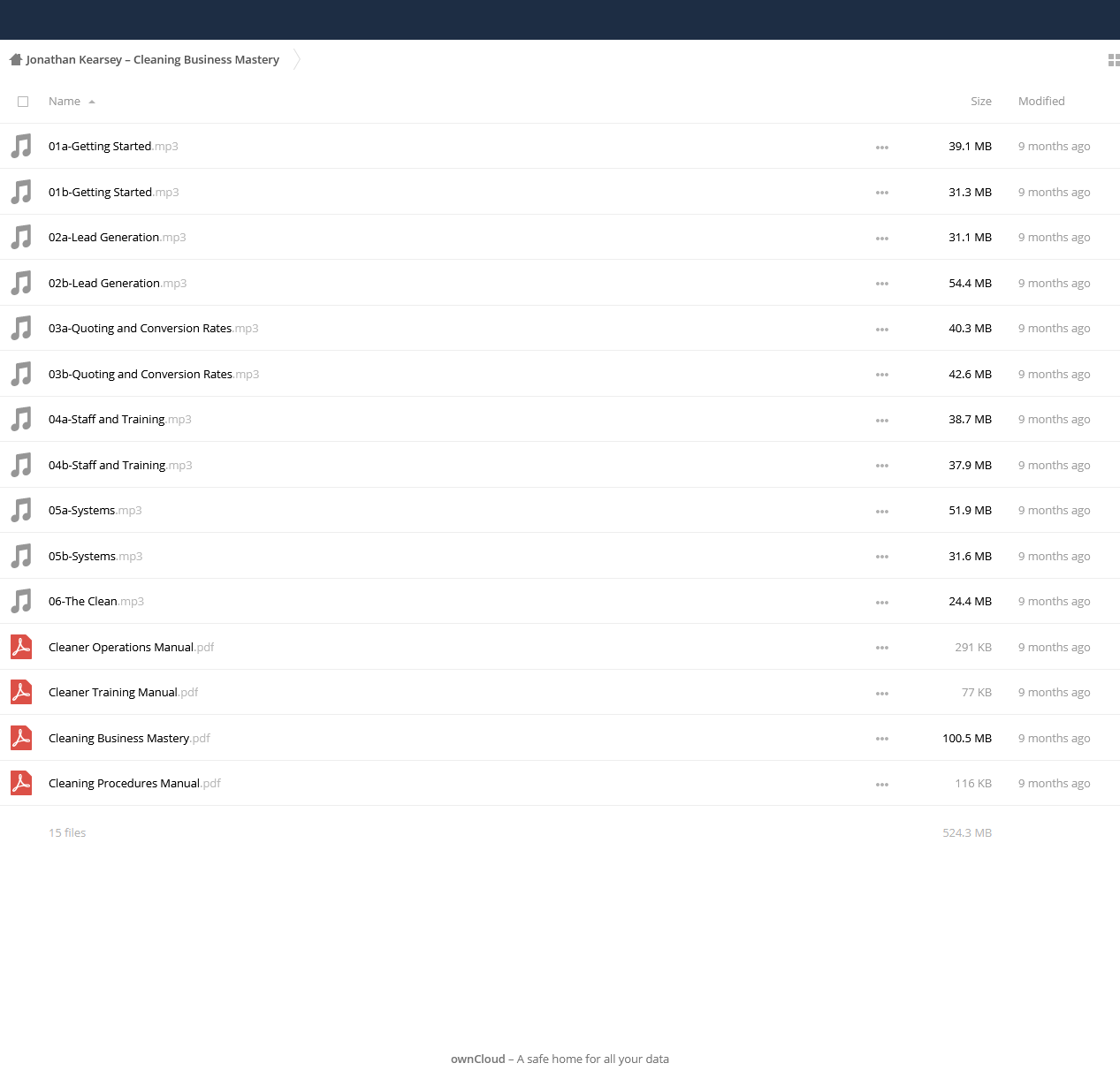
Task: Open file 04b-Staff and Training.mp3
Action: pyautogui.click(x=120, y=465)
